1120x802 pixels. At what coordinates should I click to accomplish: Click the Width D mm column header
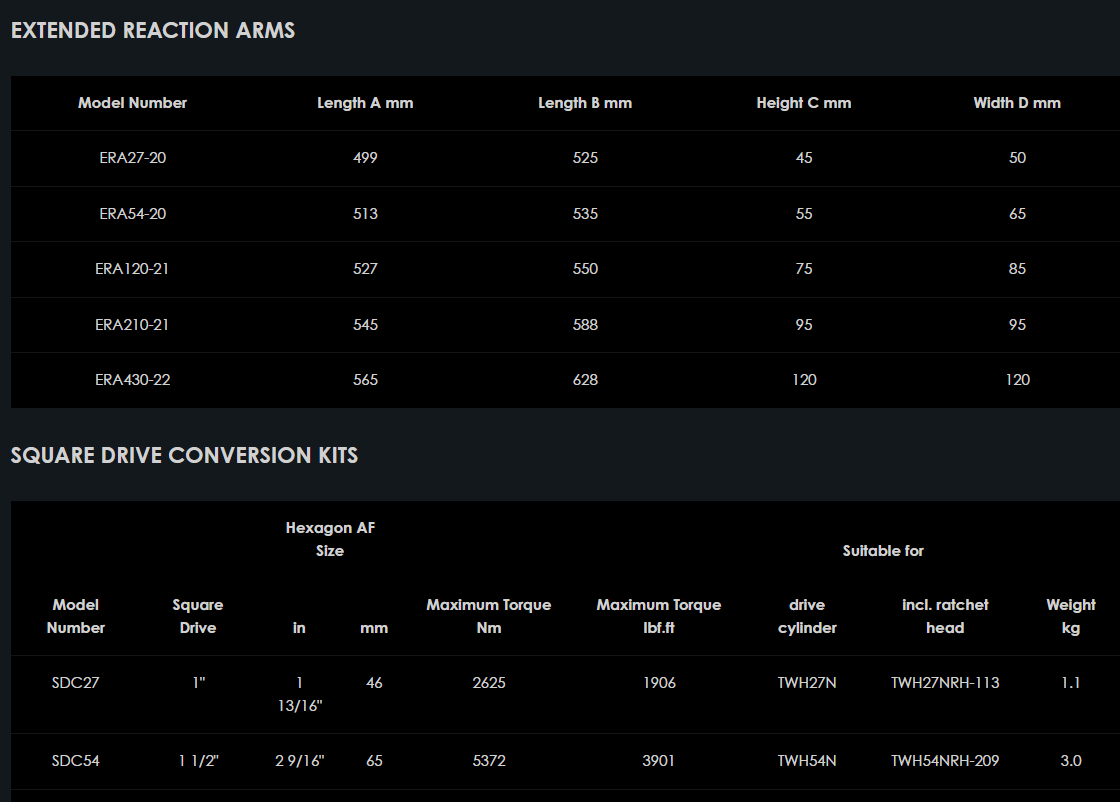(1017, 103)
